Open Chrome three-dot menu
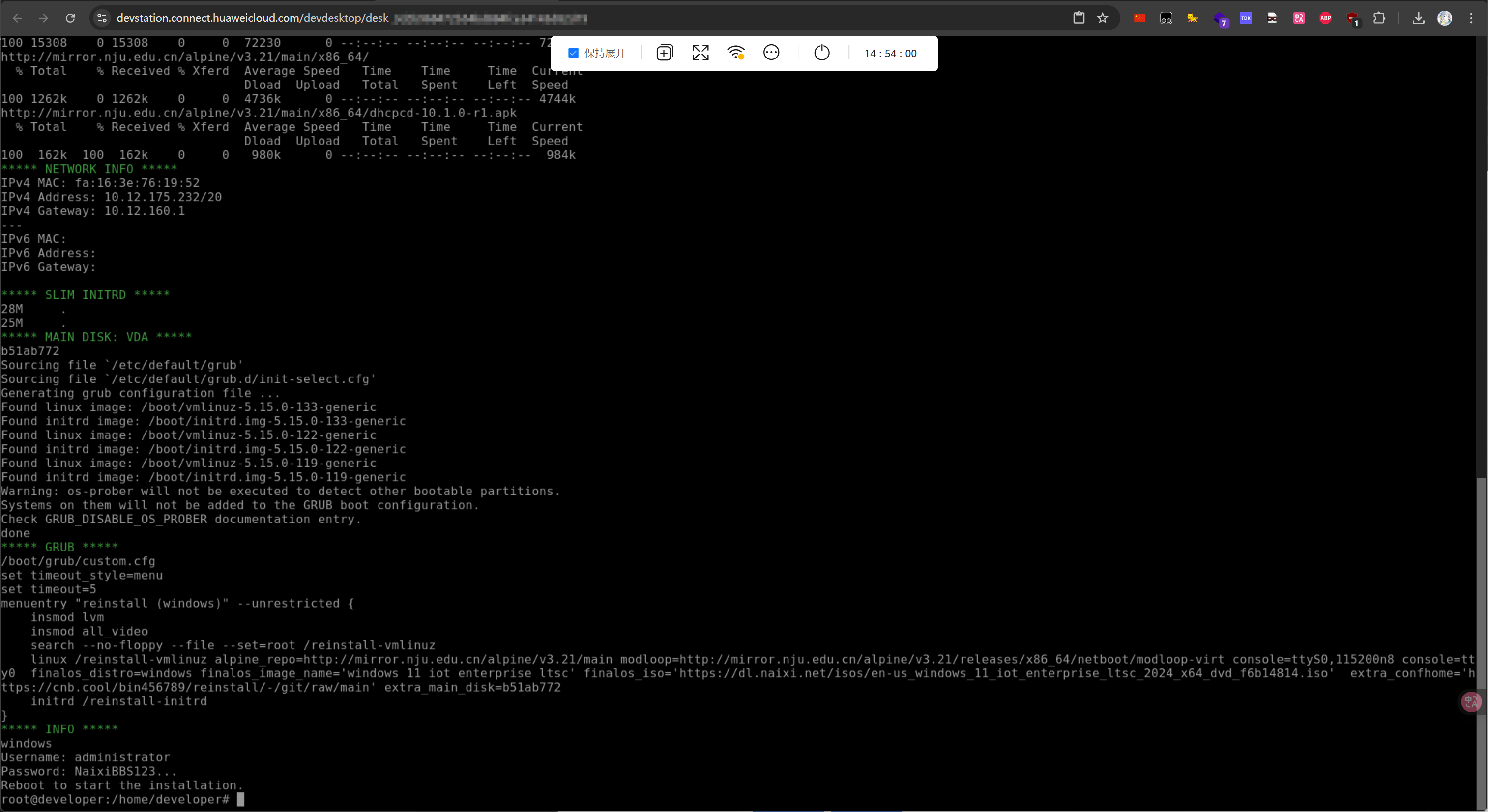Viewport: 1488px width, 812px height. click(1471, 18)
